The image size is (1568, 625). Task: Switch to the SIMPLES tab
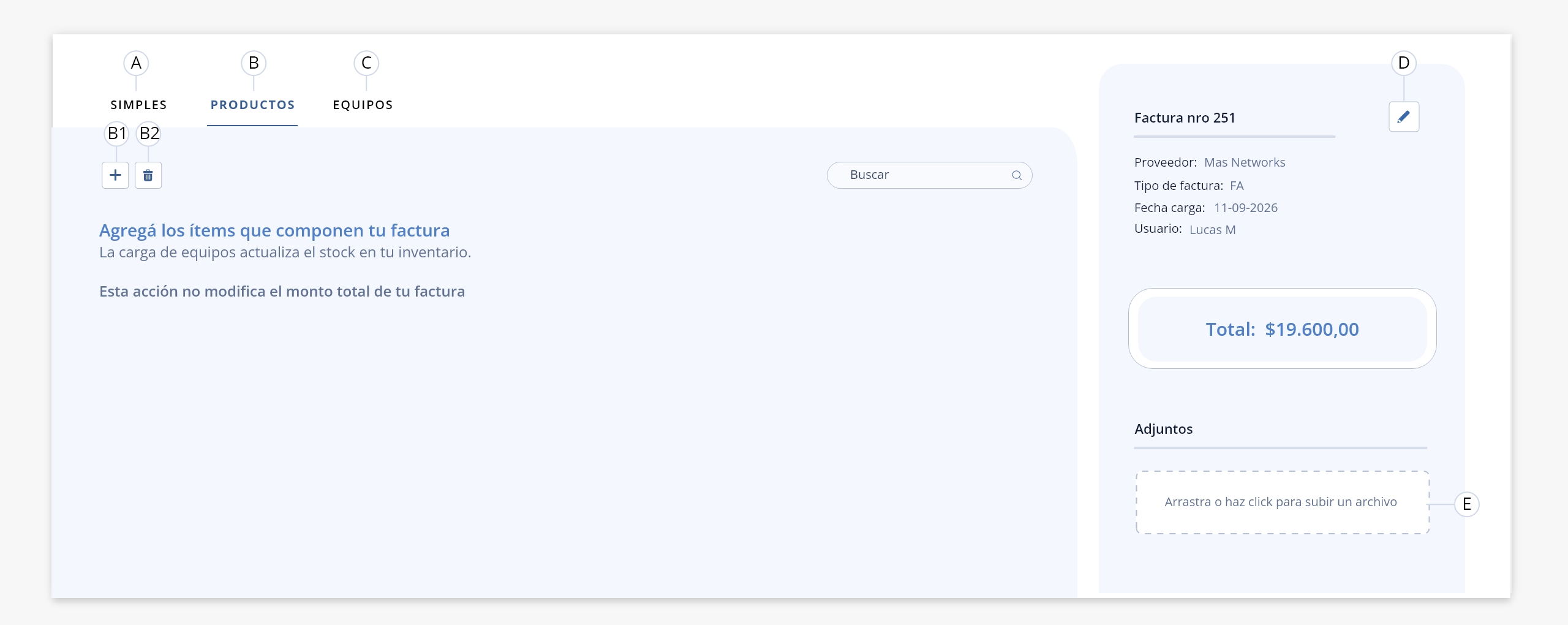138,105
